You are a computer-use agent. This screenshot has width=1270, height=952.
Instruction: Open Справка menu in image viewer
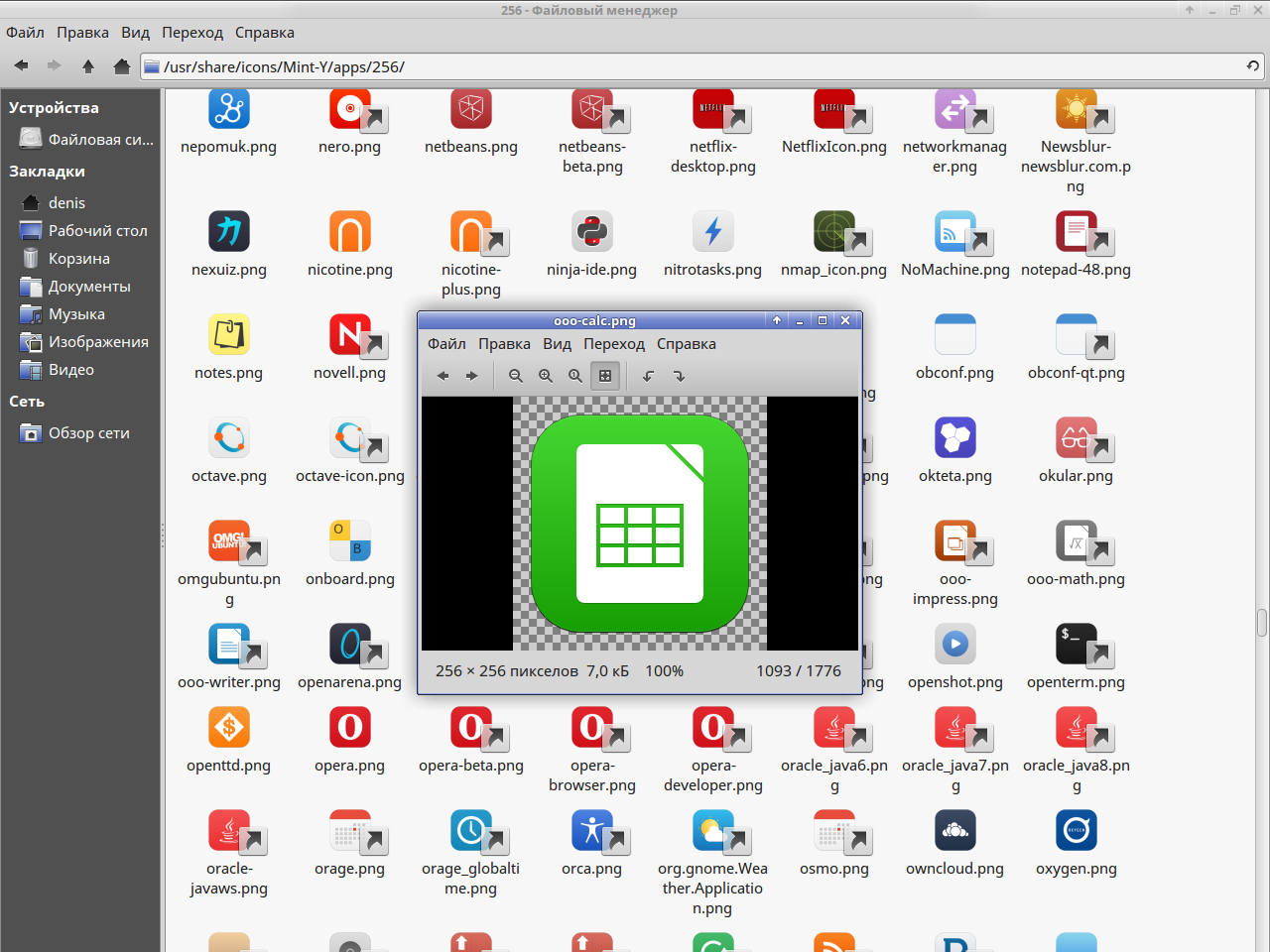[x=686, y=344]
